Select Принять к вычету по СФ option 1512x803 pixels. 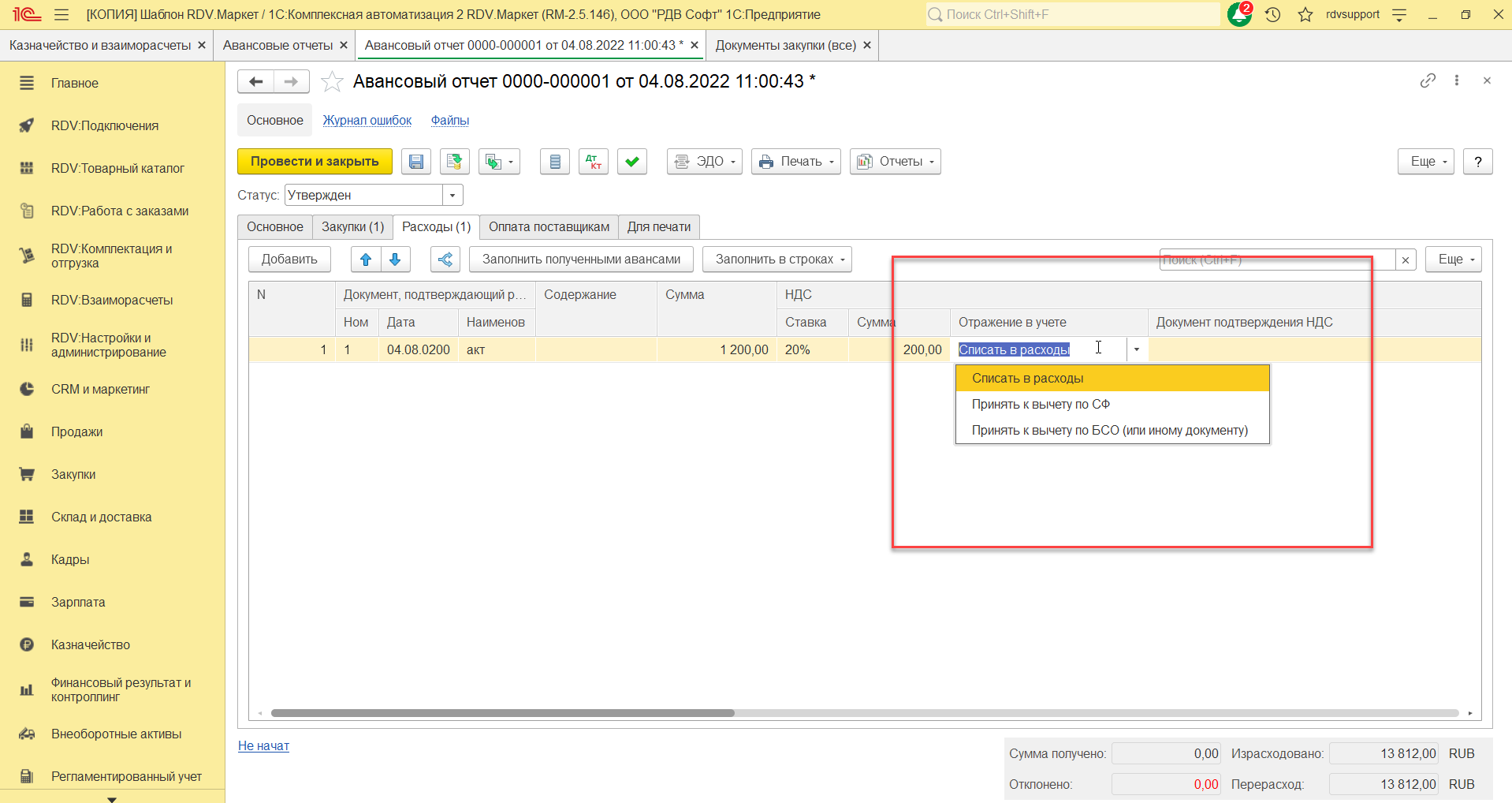(x=1041, y=404)
